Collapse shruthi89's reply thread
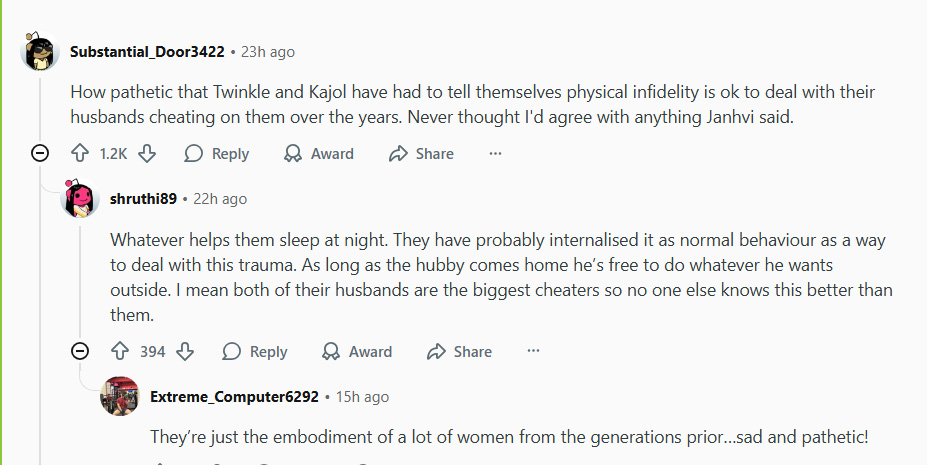The height and width of the screenshot is (465, 927). pos(80,352)
